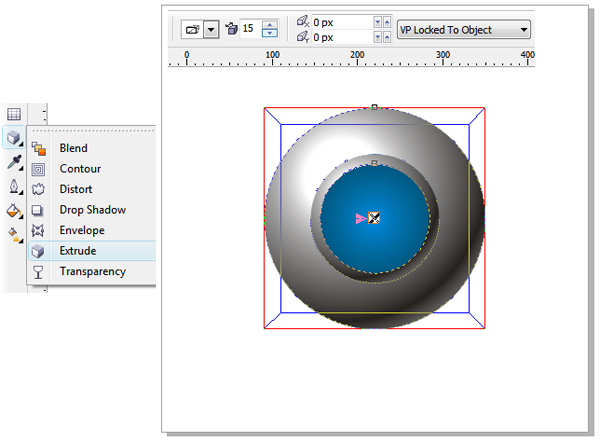Click the depth field showing 15

pyautogui.click(x=250, y=28)
